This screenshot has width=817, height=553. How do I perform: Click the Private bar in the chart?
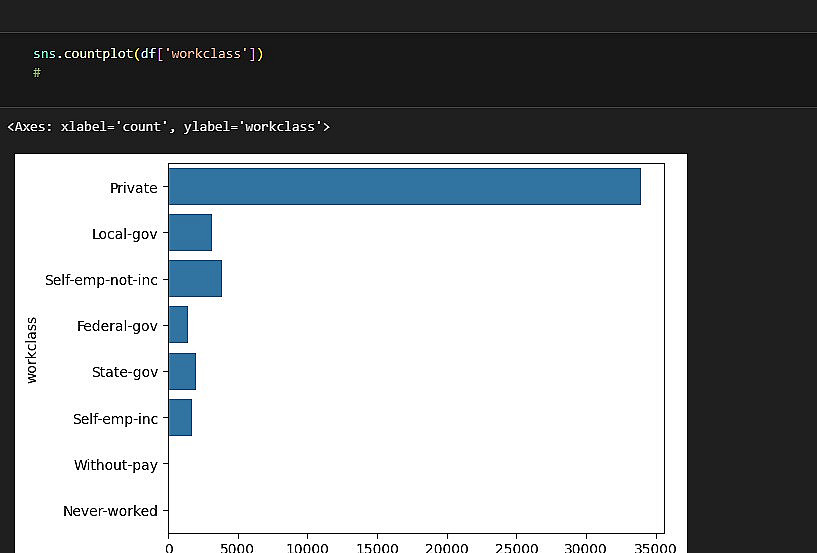pos(404,187)
